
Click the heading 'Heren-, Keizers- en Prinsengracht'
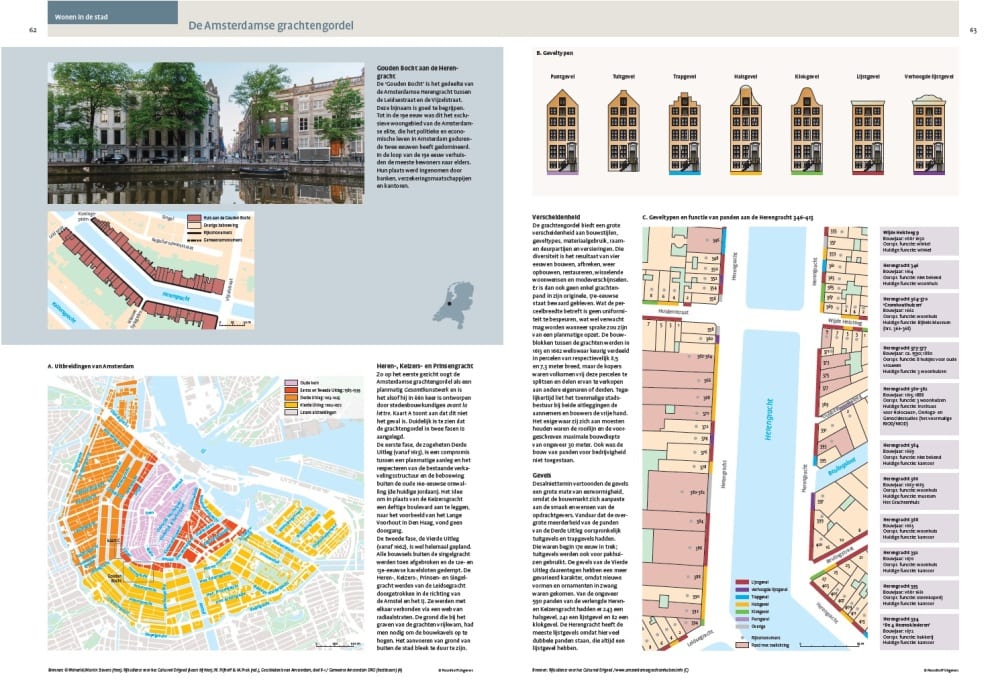click(x=425, y=366)
